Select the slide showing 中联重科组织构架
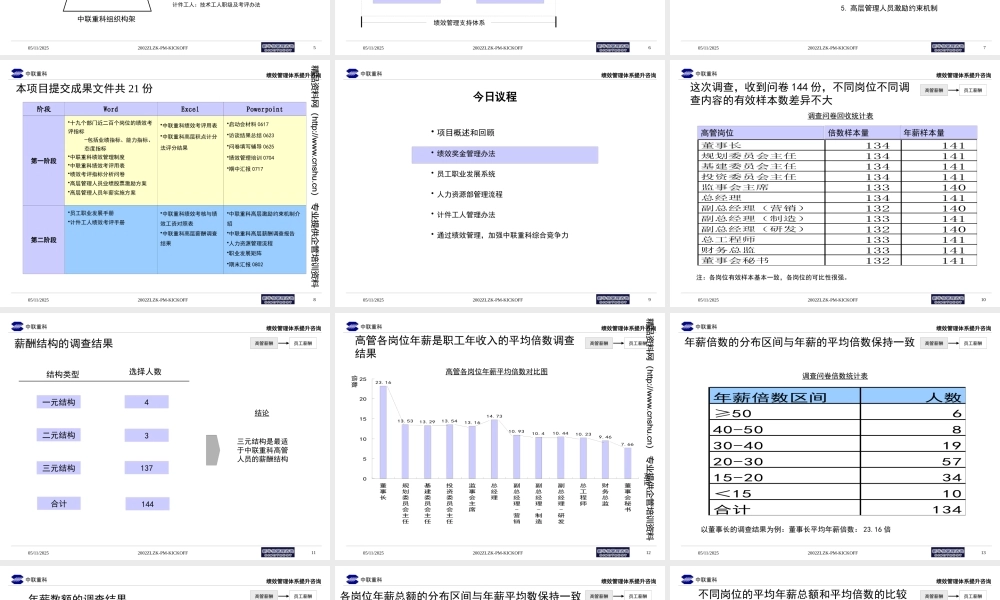The width and height of the screenshot is (1000, 600). (165, 27)
